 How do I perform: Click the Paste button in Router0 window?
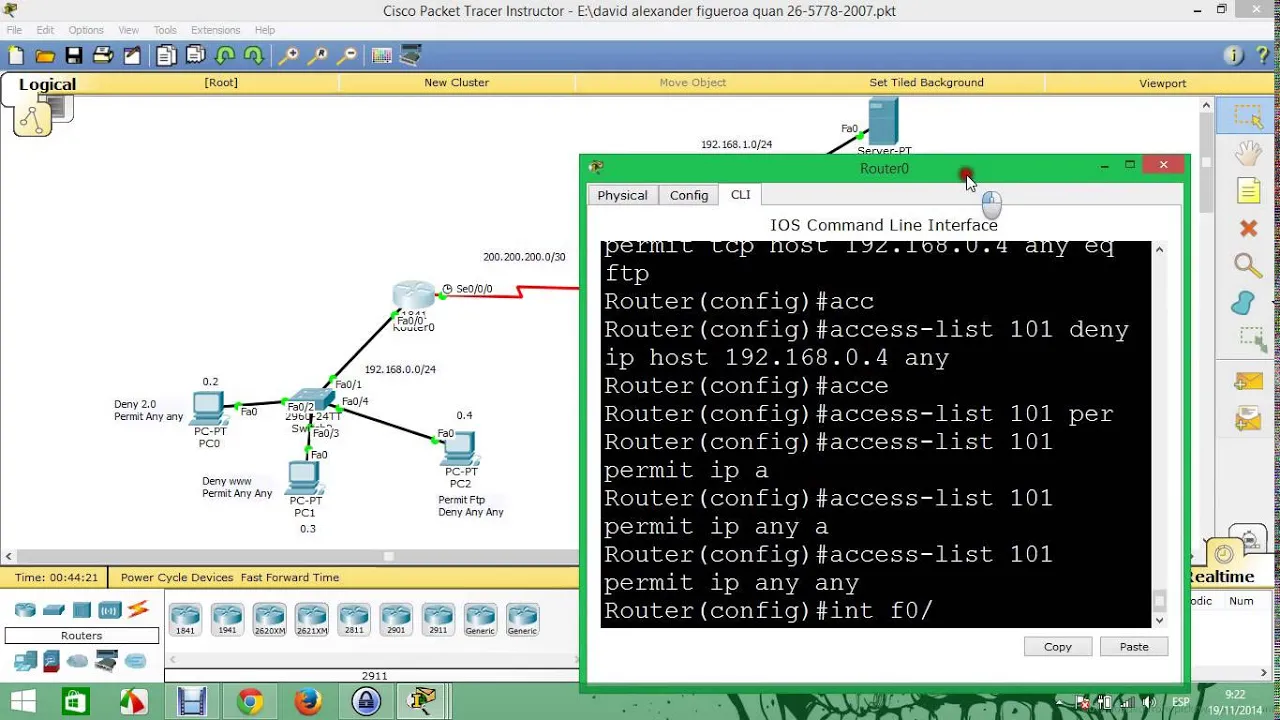(x=1134, y=647)
